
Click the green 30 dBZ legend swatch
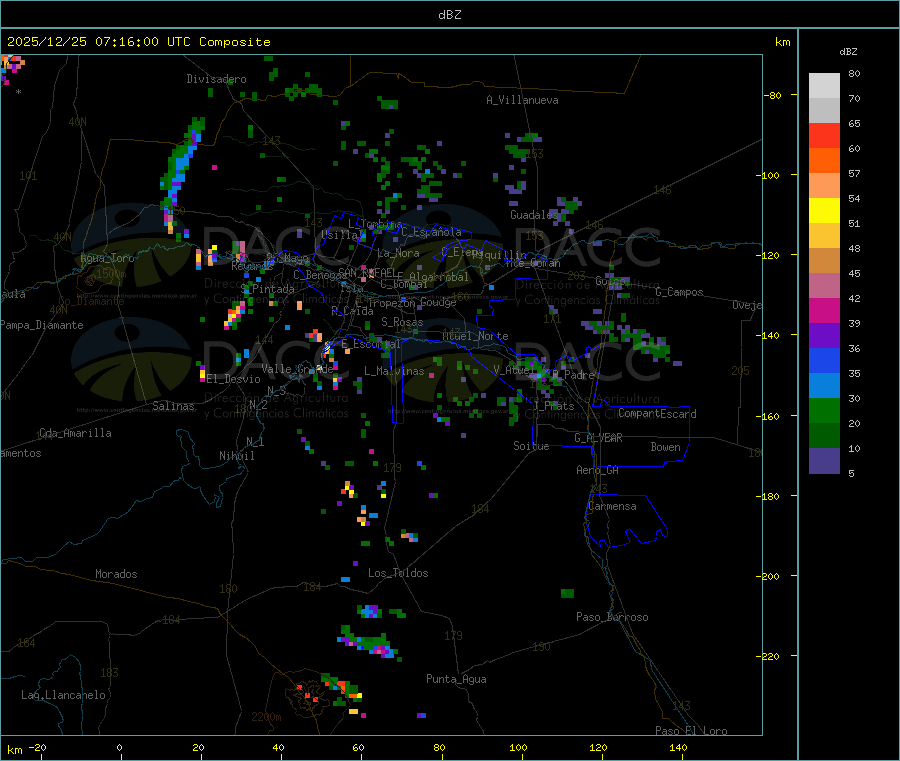pyautogui.click(x=824, y=410)
